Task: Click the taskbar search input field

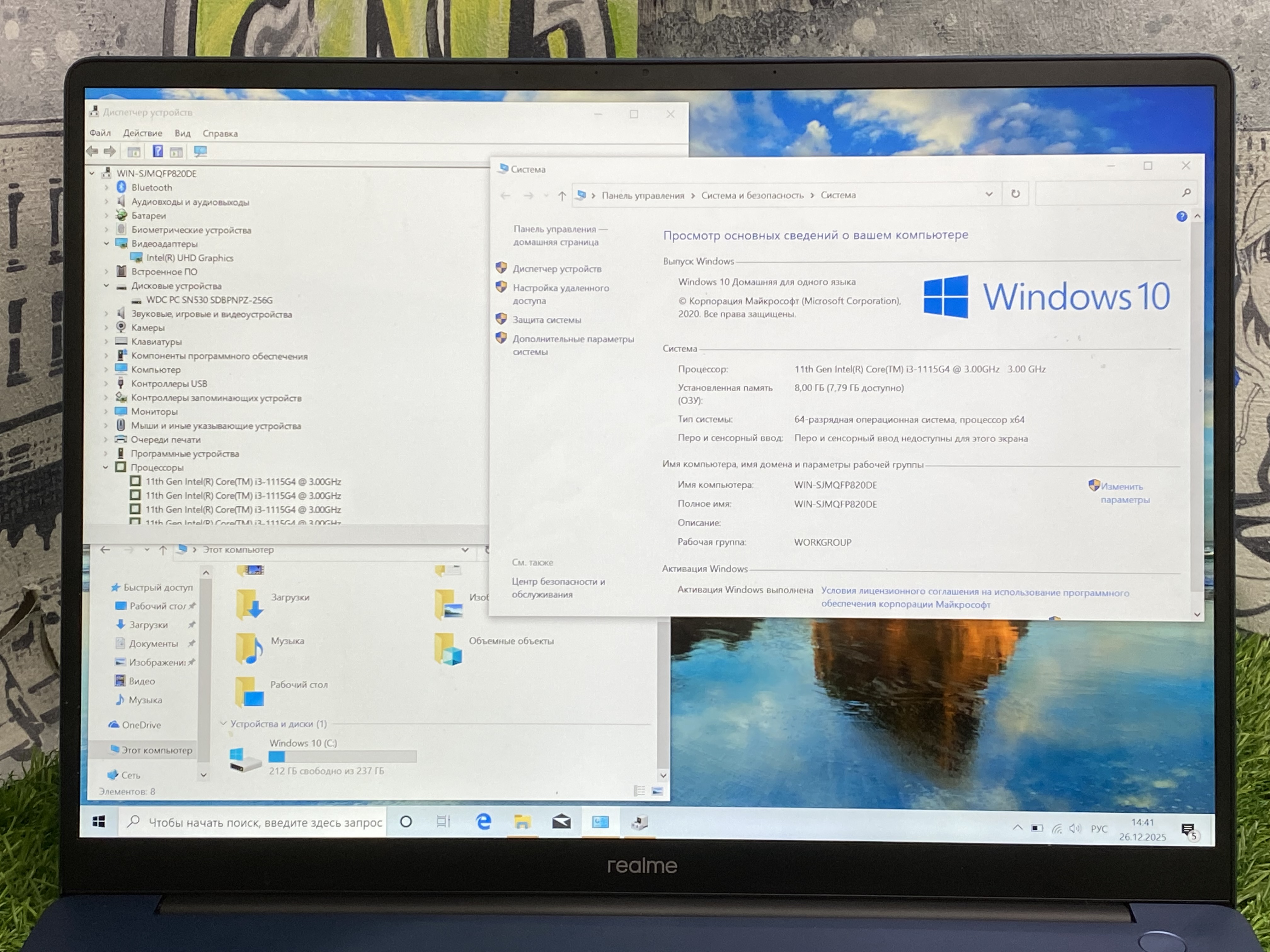Action: (265, 822)
